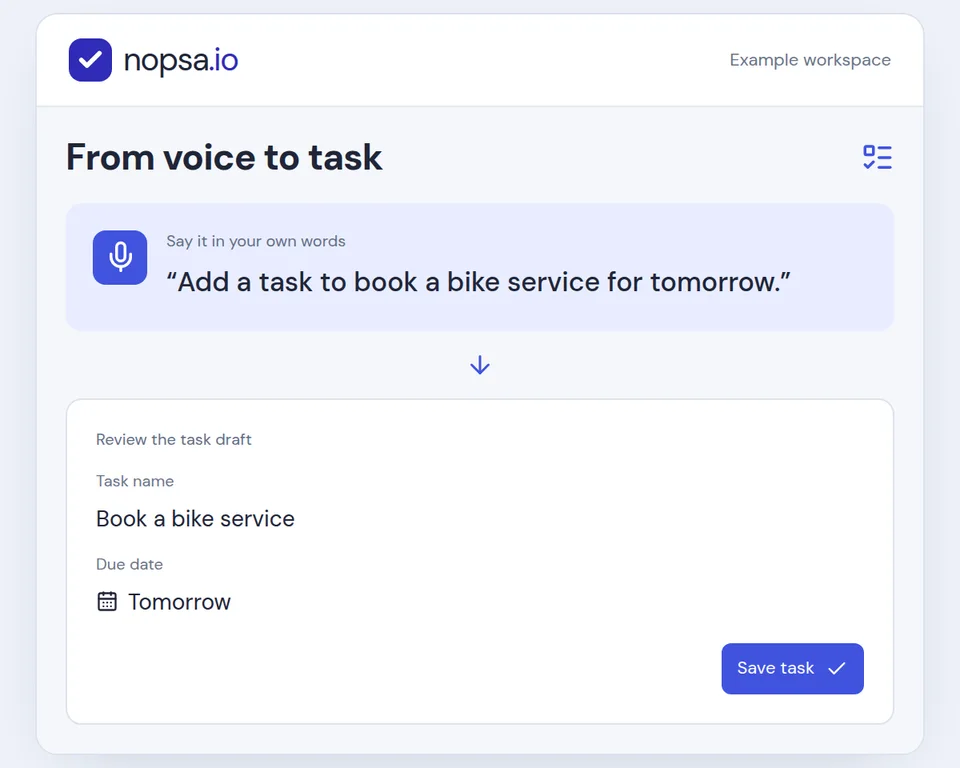Screen dimensions: 960x768
Task: Change the 'Tomorrow' due date value
Action: point(179,602)
